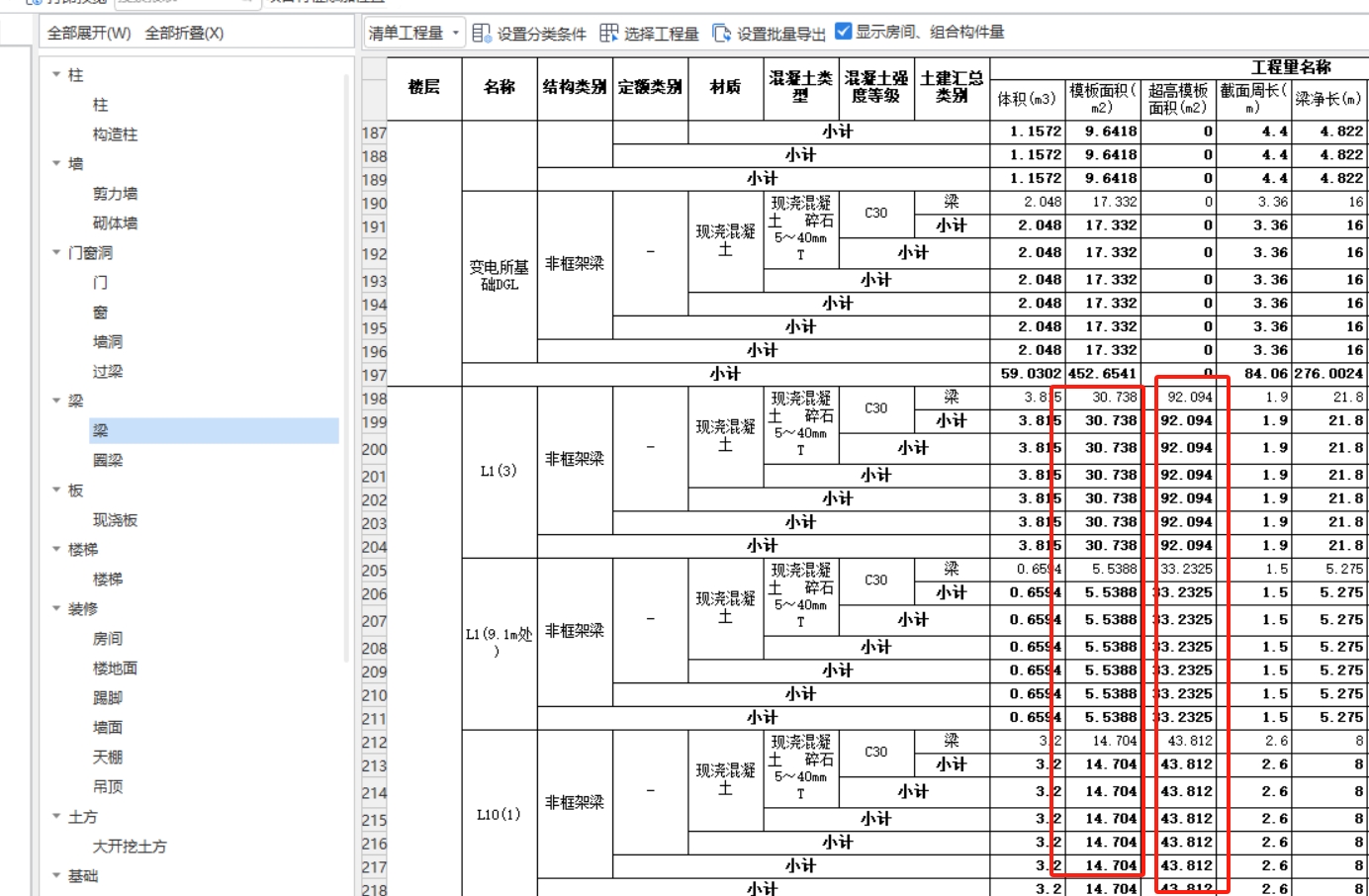Select 剪力墙 in tree
This screenshot has height=896, width=1369.
coord(115,194)
